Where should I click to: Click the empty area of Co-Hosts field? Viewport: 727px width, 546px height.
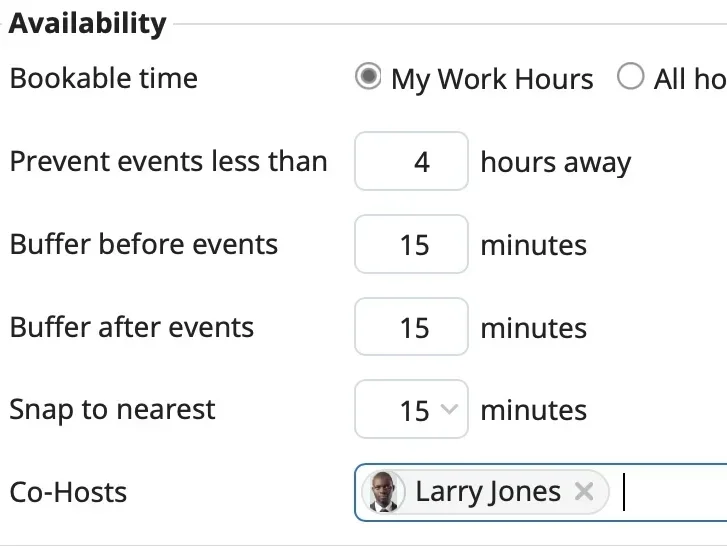point(670,492)
